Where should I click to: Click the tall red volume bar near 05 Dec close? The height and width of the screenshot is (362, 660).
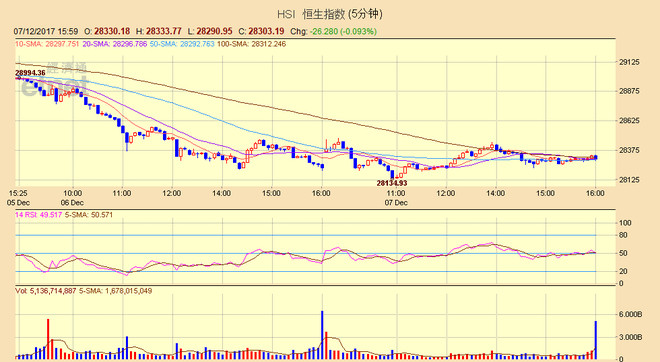[48, 339]
